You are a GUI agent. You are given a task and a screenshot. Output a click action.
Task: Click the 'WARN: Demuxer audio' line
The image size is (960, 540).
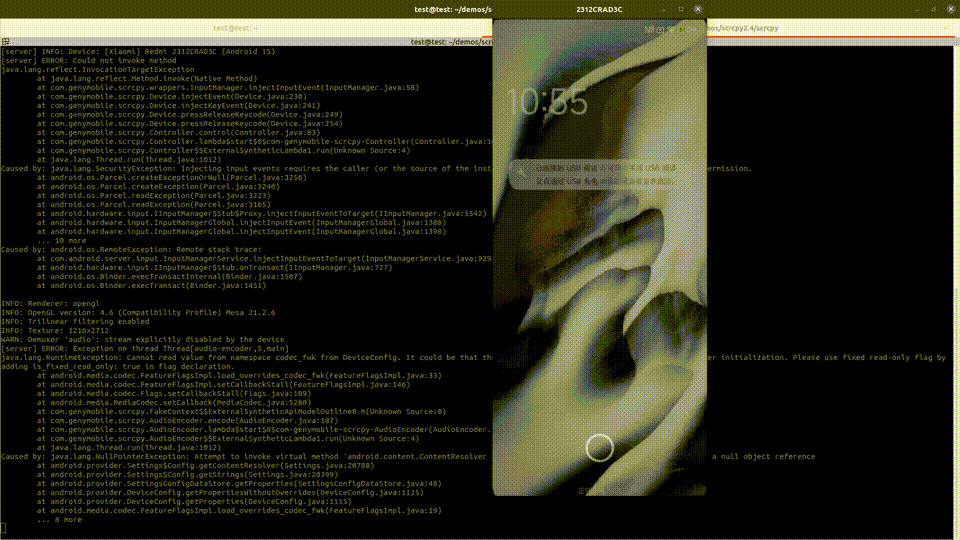tap(143, 339)
